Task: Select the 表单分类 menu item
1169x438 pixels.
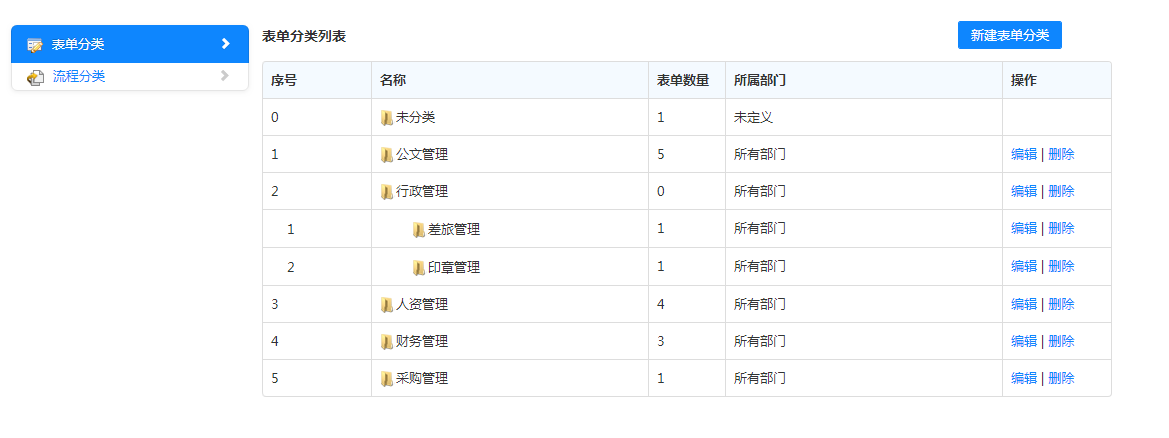Action: coord(78,44)
